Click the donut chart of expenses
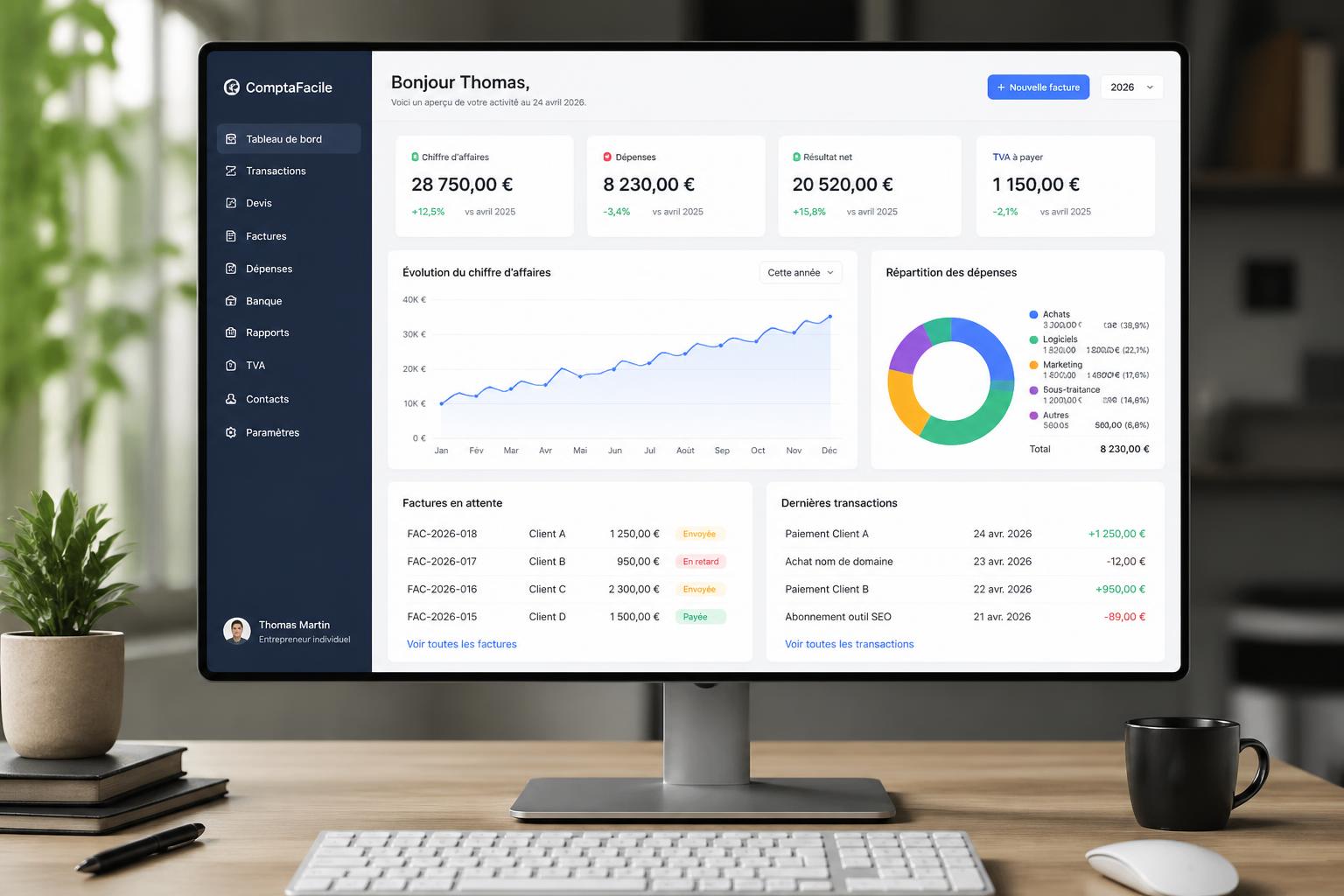The image size is (1344, 896). 950,381
